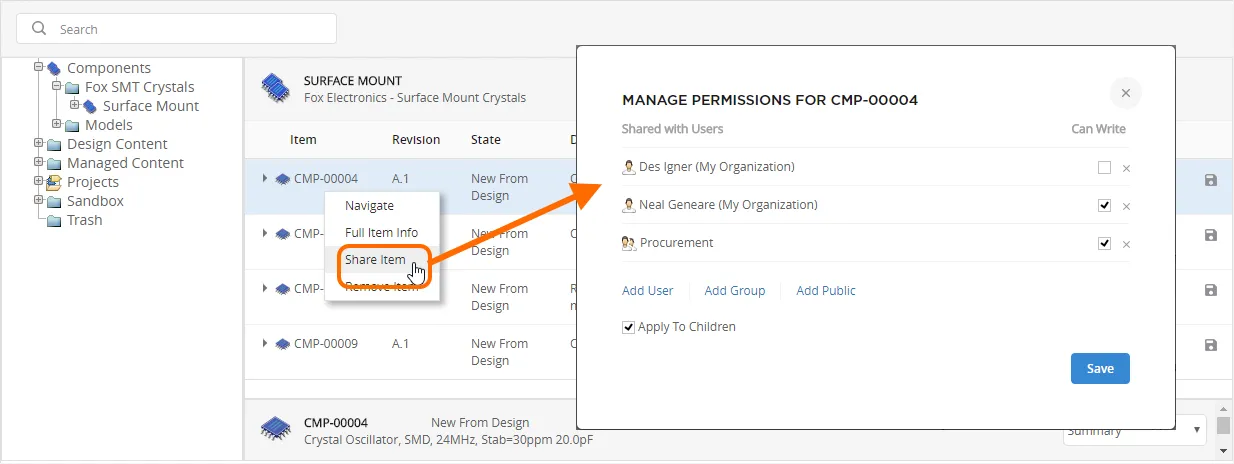
Task: Click the blue Save button
Action: pos(1100,368)
